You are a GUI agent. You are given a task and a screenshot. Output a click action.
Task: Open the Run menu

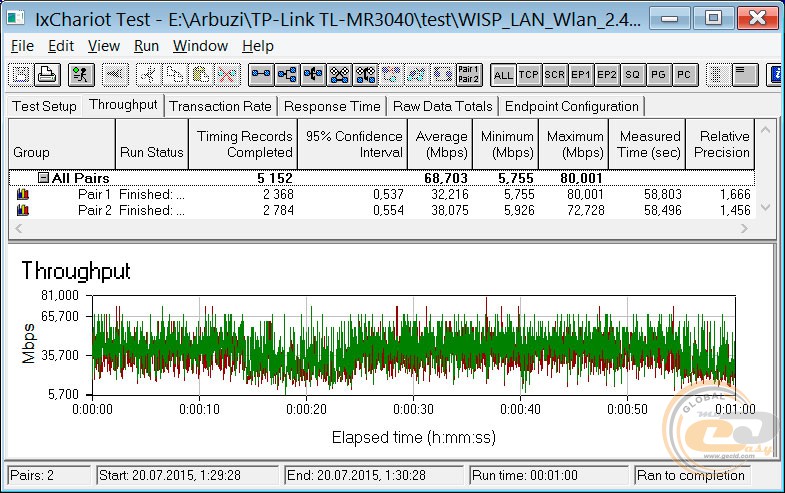point(146,46)
